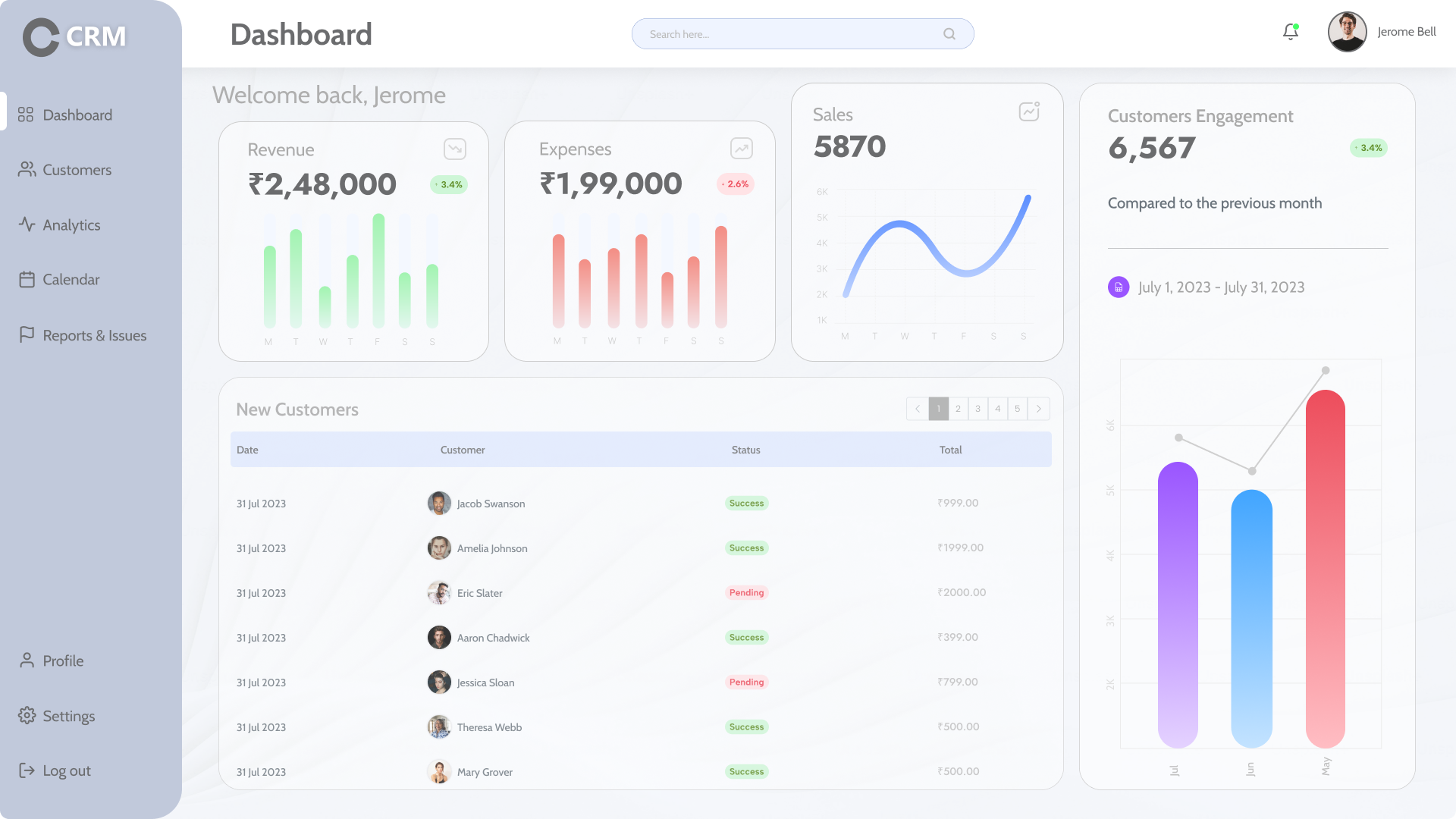Click Jerome Bell's profile avatar
This screenshot has height=819, width=1456.
coord(1347,31)
